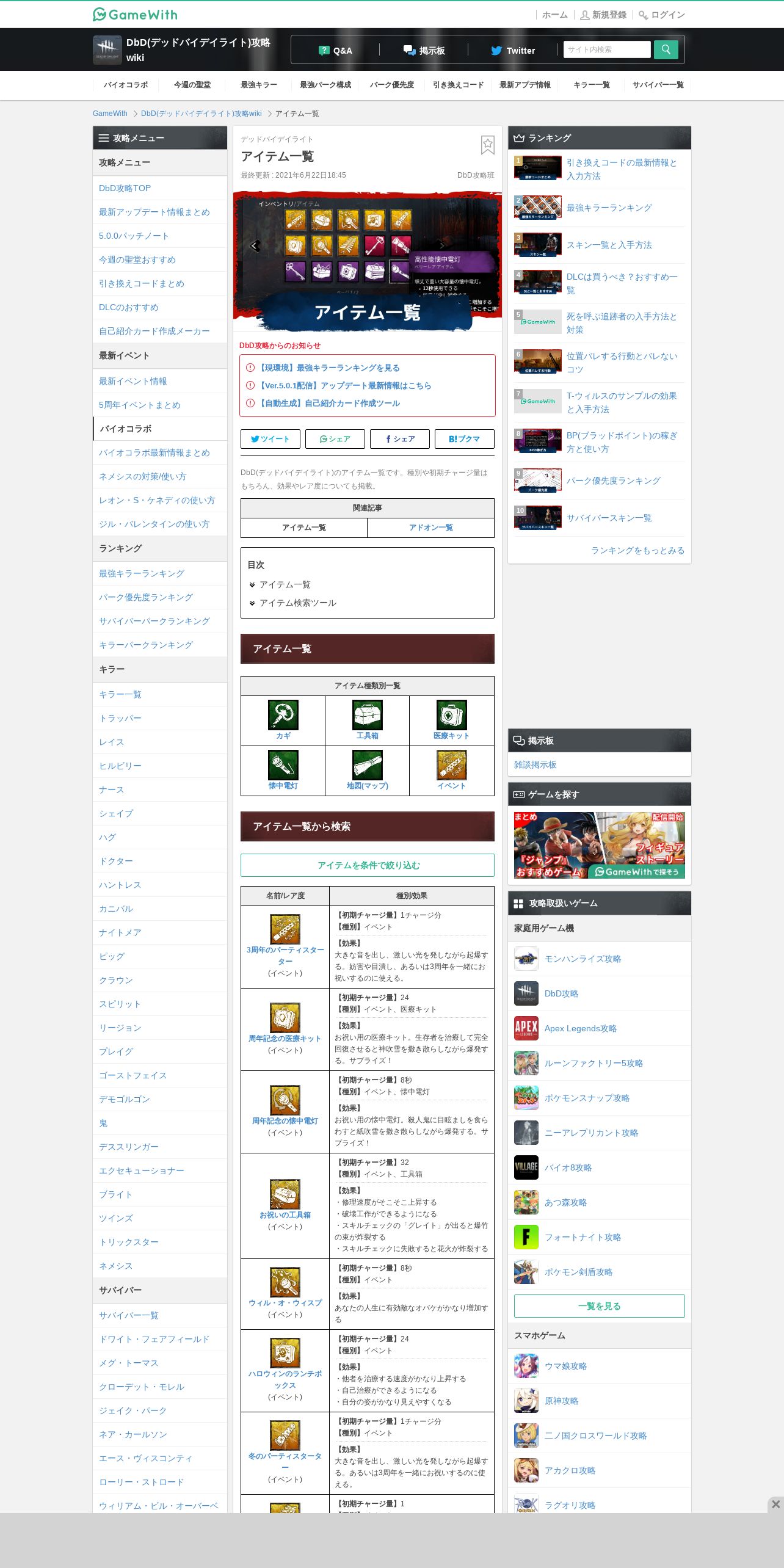Click the 冬のパーティスターター item icon

click(285, 1435)
